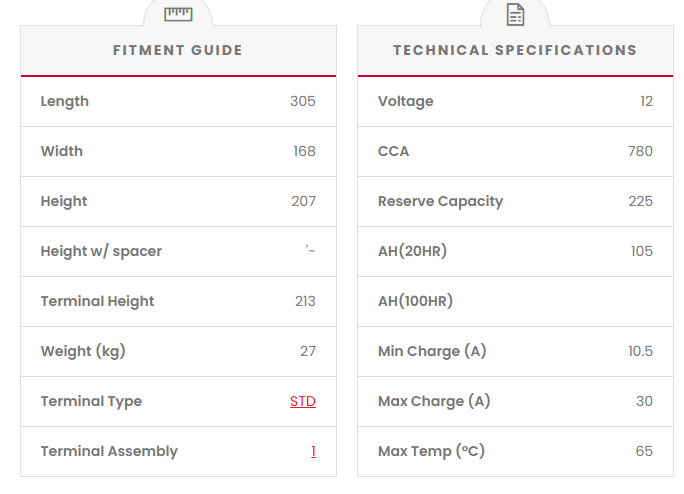The image size is (684, 494).
Task: Open the STD terminal type link
Action: pyautogui.click(x=303, y=401)
